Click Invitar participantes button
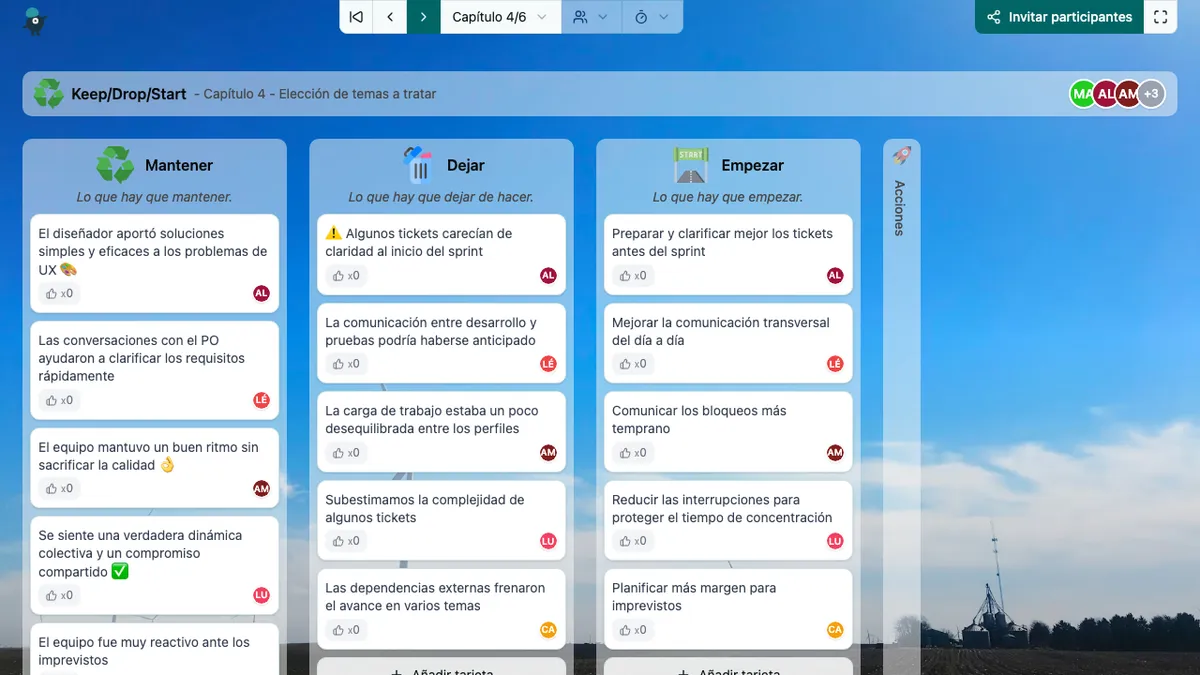1200x675 pixels. coord(1059,17)
